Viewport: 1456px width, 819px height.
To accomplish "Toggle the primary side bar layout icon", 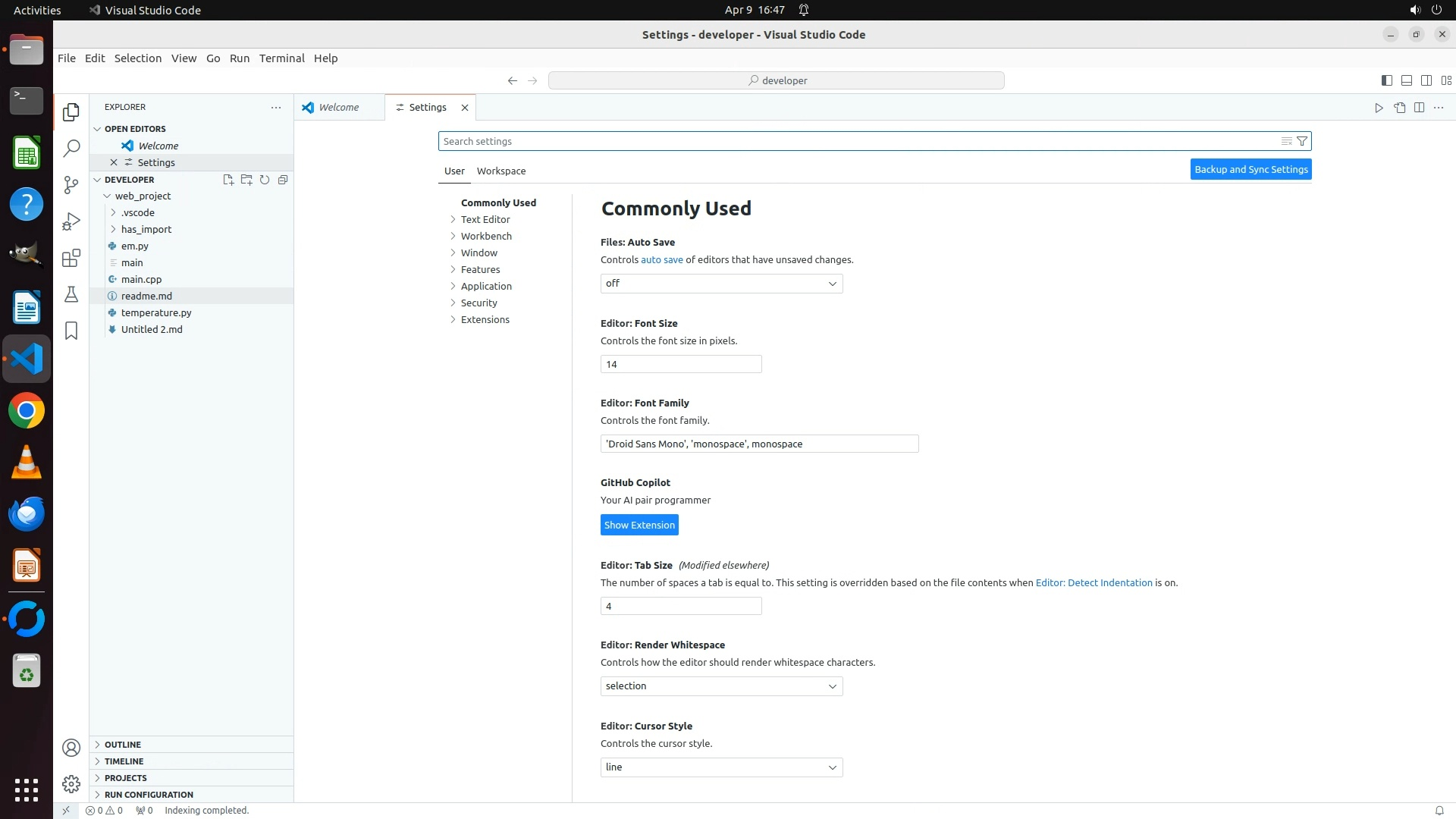I will [x=1386, y=80].
